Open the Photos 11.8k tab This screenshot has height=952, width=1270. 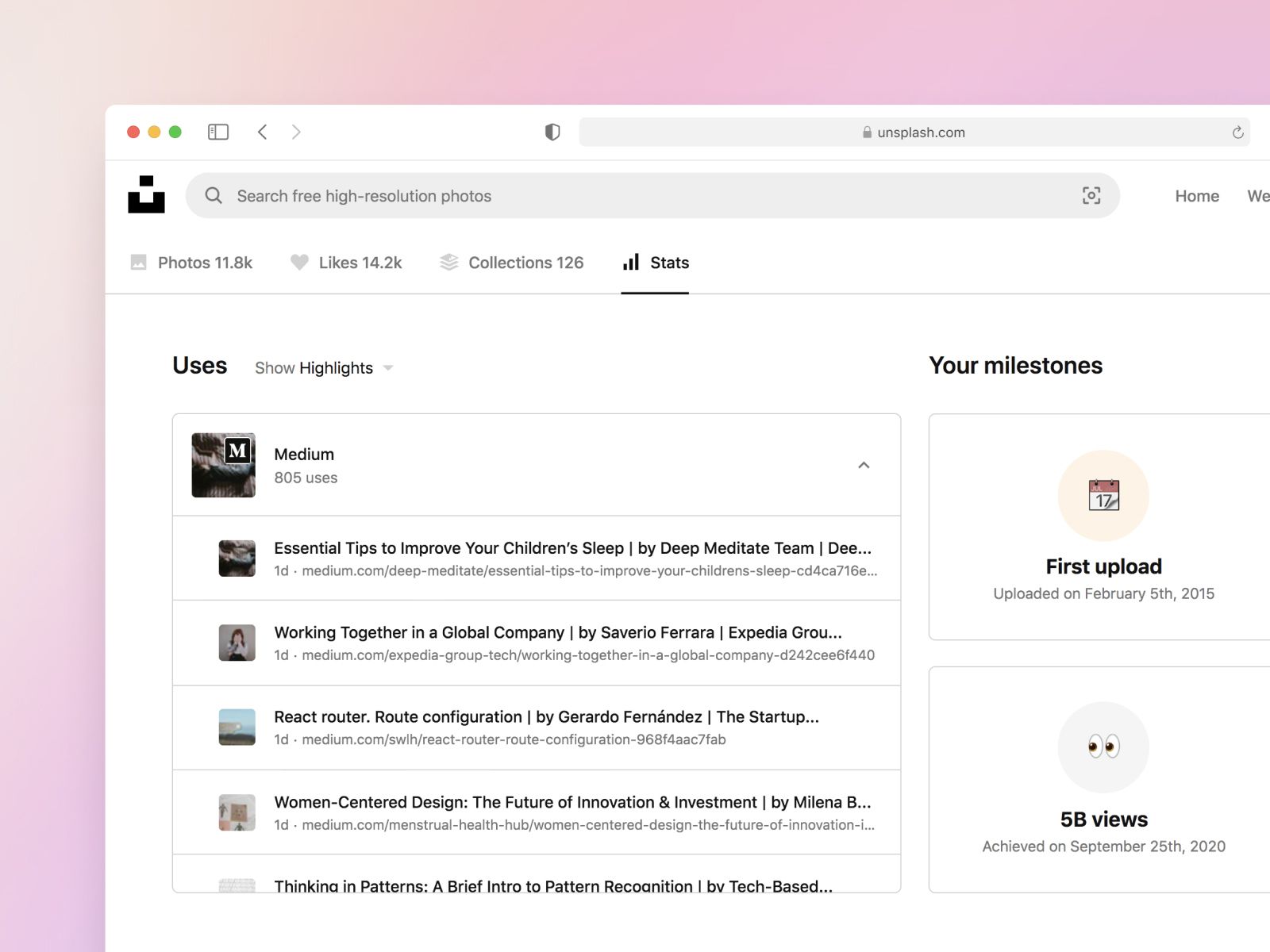pyautogui.click(x=191, y=263)
